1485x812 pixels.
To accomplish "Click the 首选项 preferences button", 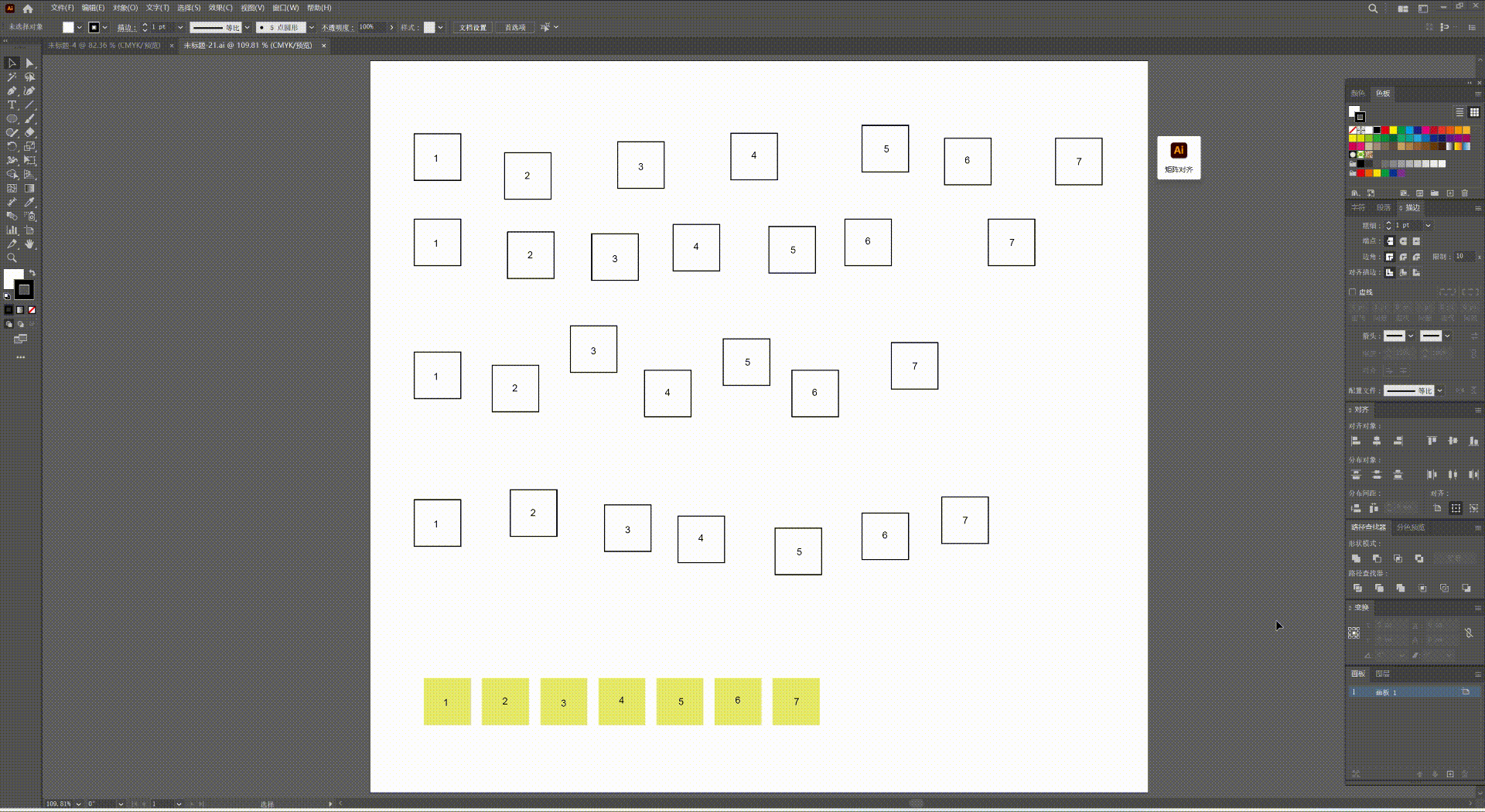I will point(515,28).
